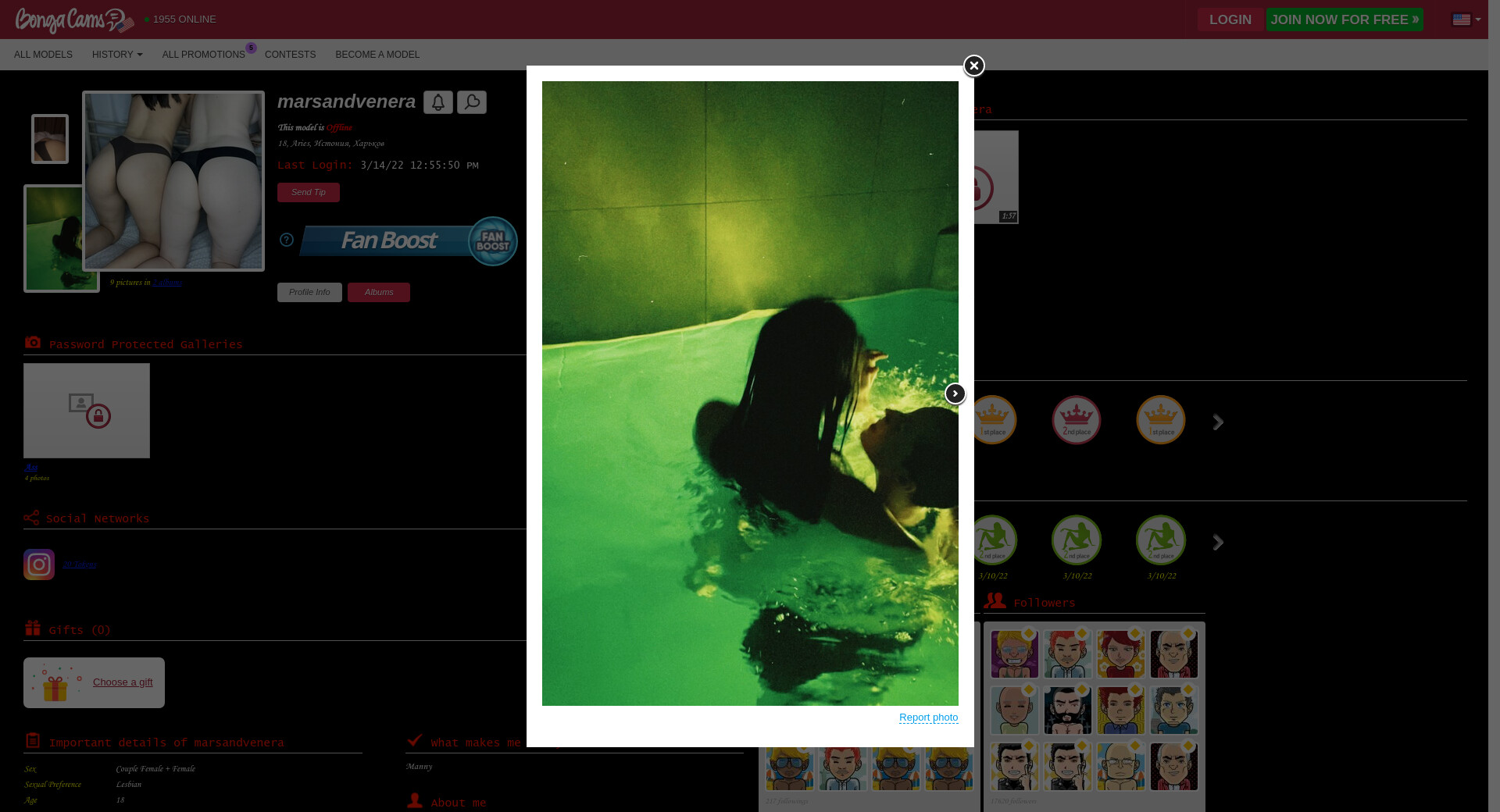The image size is (1500, 812).
Task: Switch to the Albums tab
Action: (379, 292)
